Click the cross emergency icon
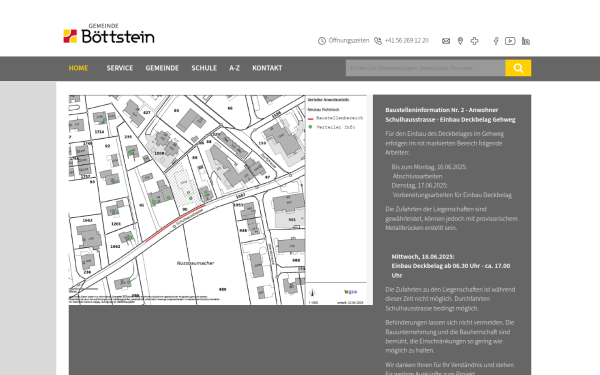600x375 pixels. [474, 41]
